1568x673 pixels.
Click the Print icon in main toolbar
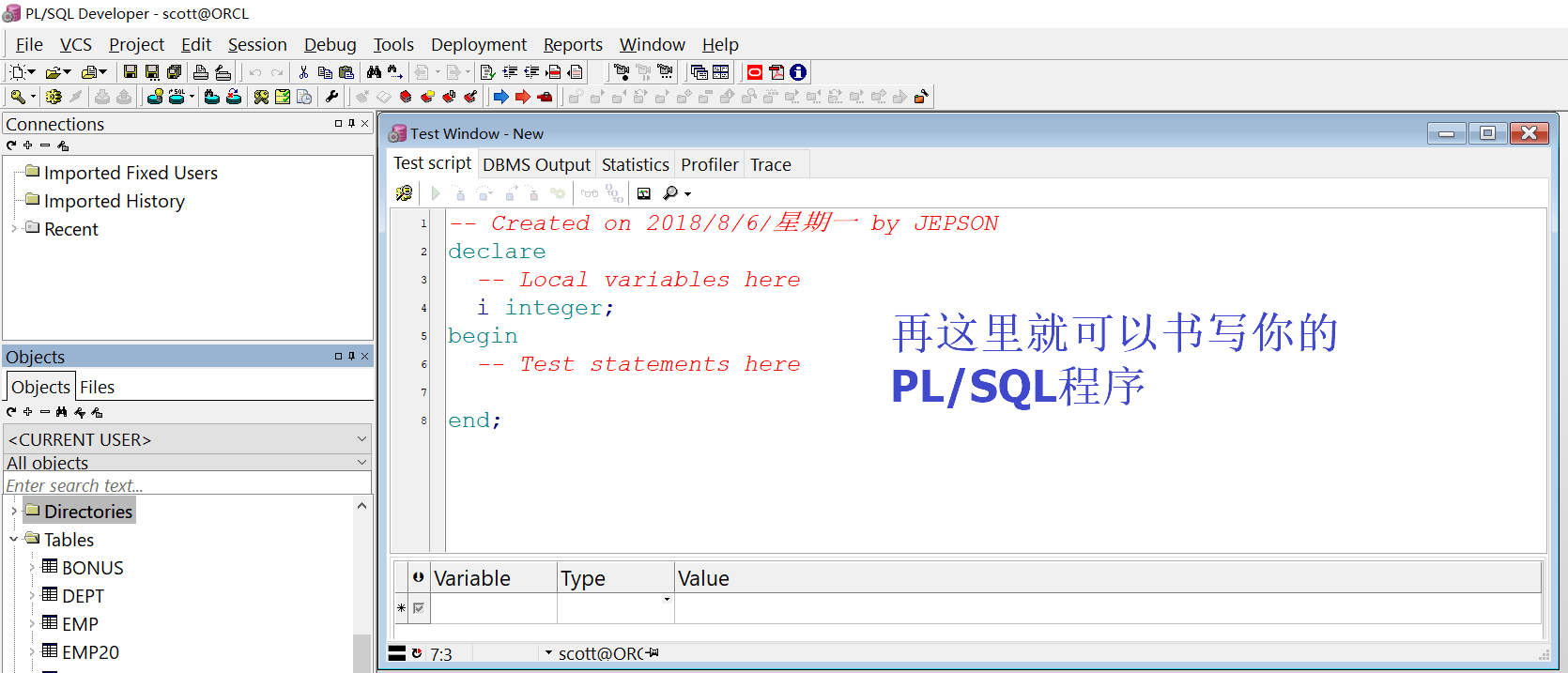click(x=201, y=72)
